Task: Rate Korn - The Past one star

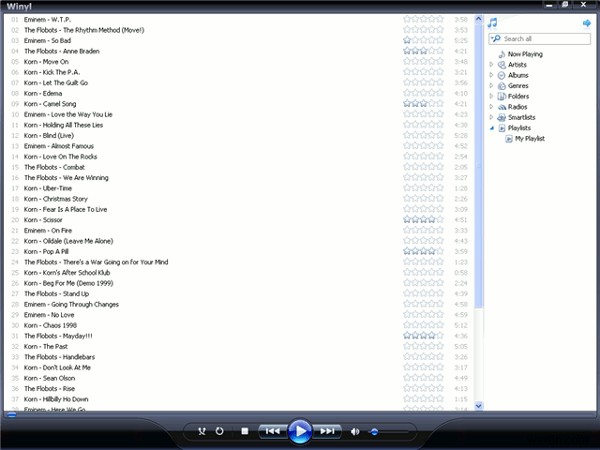Action: coord(407,346)
